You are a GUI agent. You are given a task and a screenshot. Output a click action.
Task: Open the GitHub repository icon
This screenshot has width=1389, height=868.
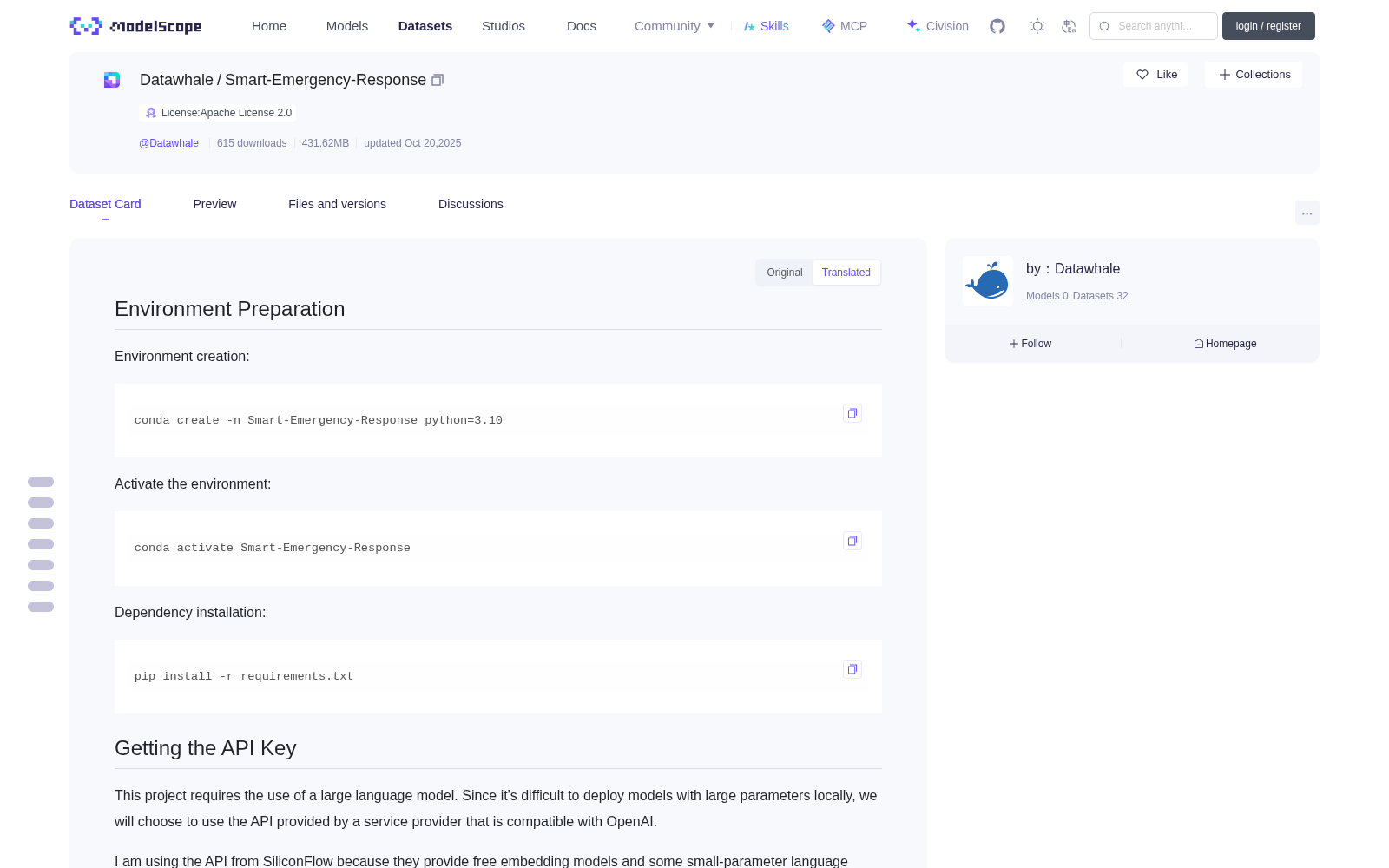997,26
